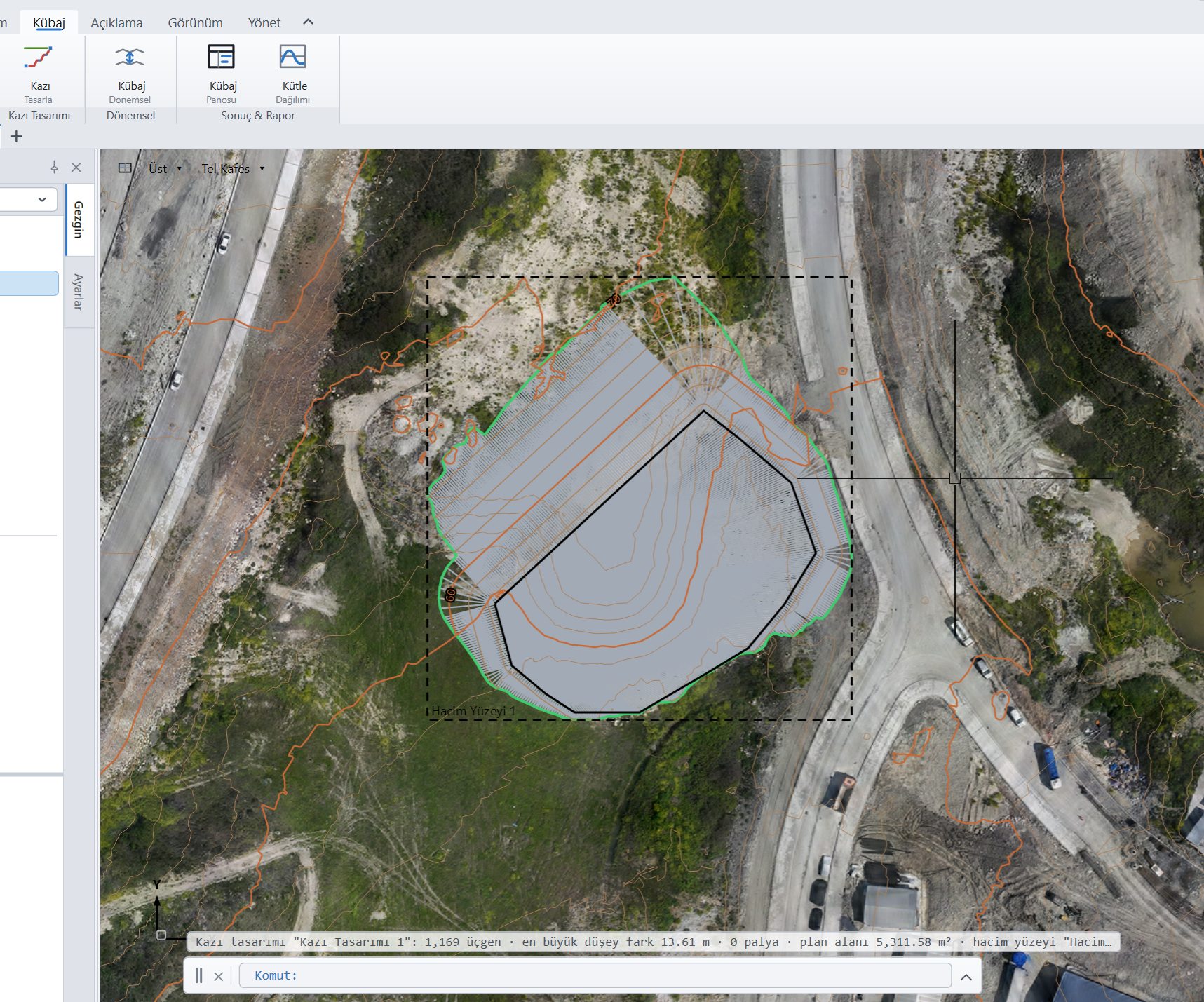Collapse the ribbon with the up chevron
Viewport: 1204px width, 1002px height.
308,22
